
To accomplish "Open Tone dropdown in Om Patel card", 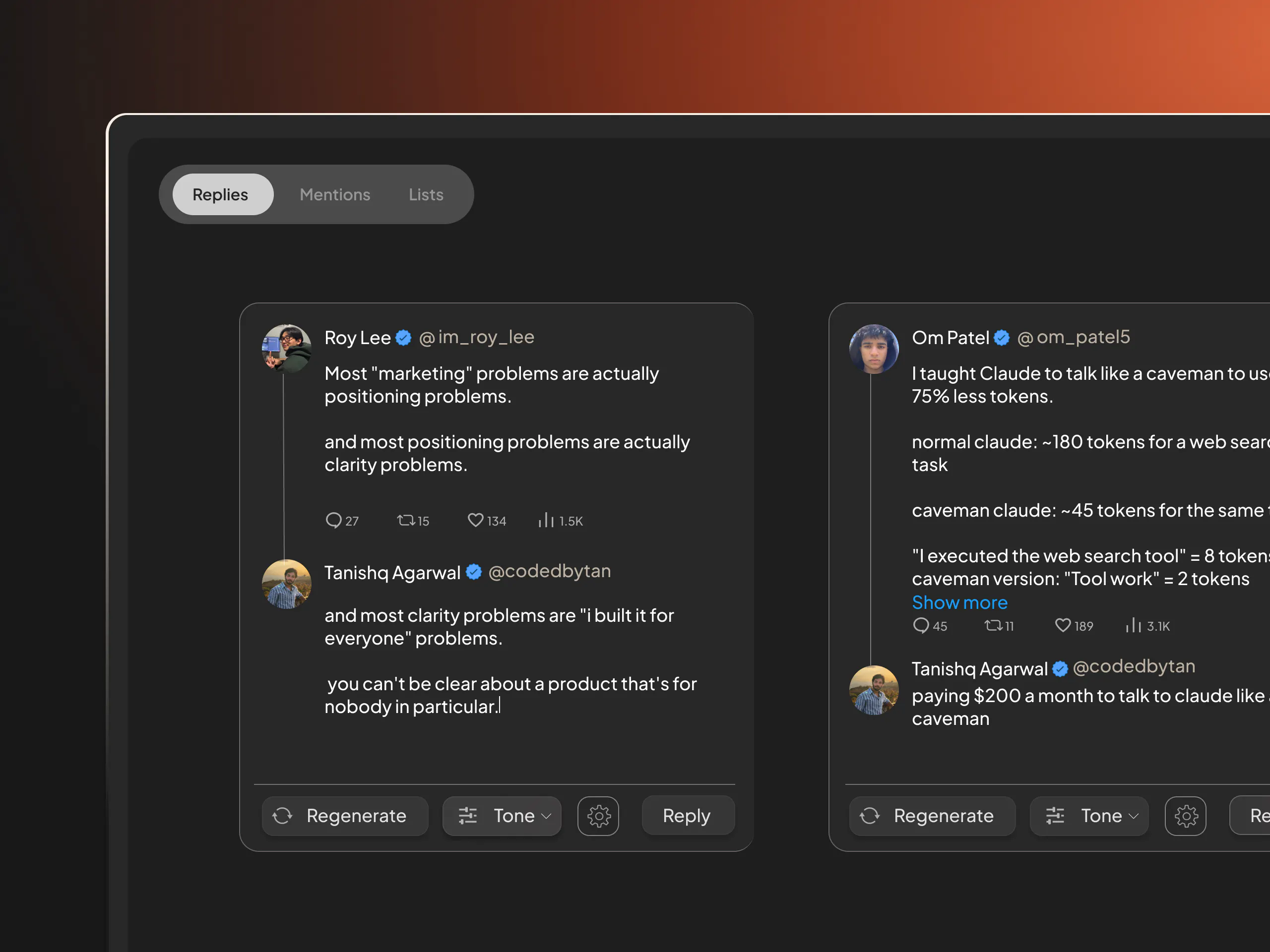I will [x=1089, y=816].
